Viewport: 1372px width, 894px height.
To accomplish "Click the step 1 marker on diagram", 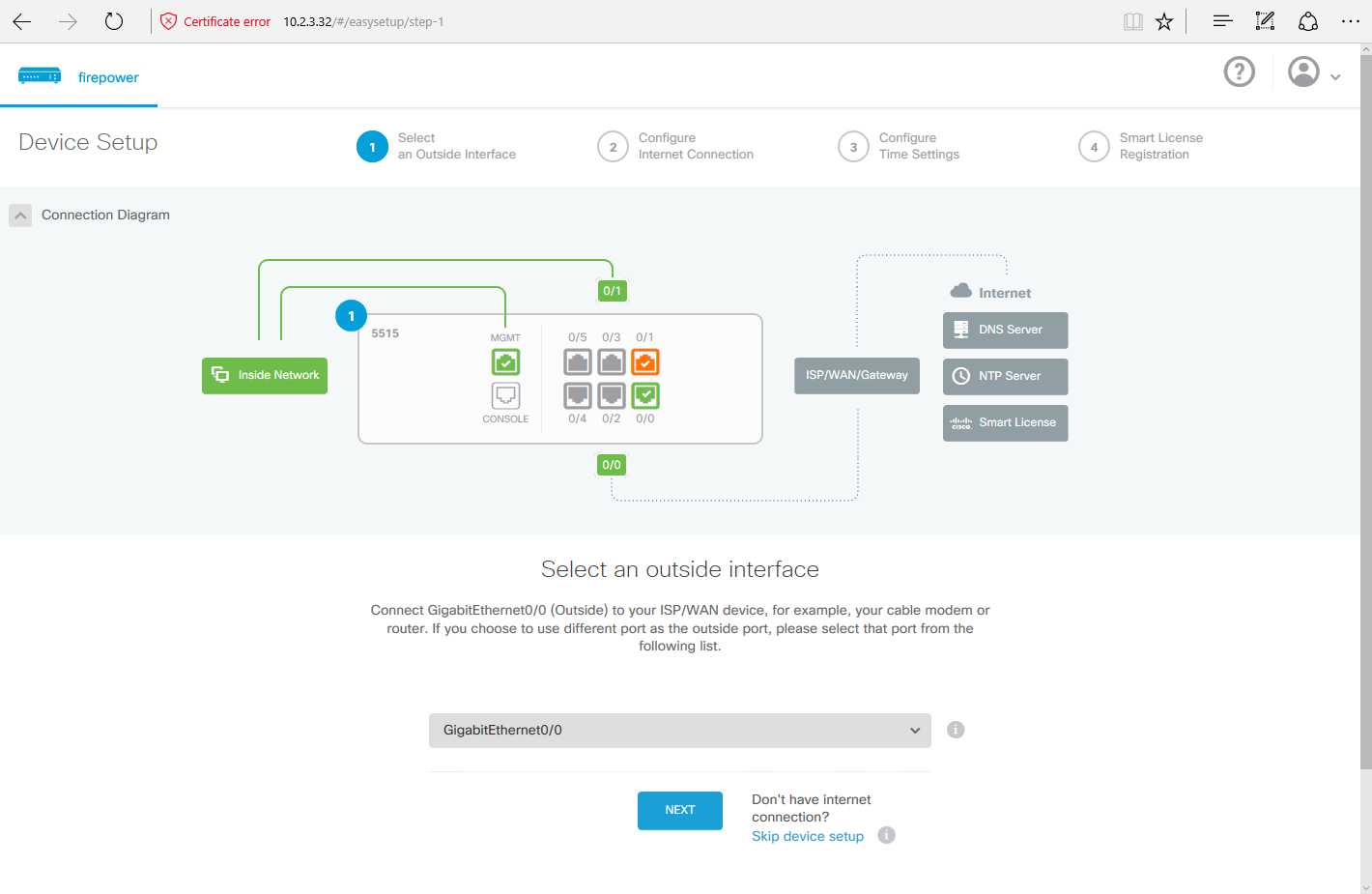I will point(351,316).
